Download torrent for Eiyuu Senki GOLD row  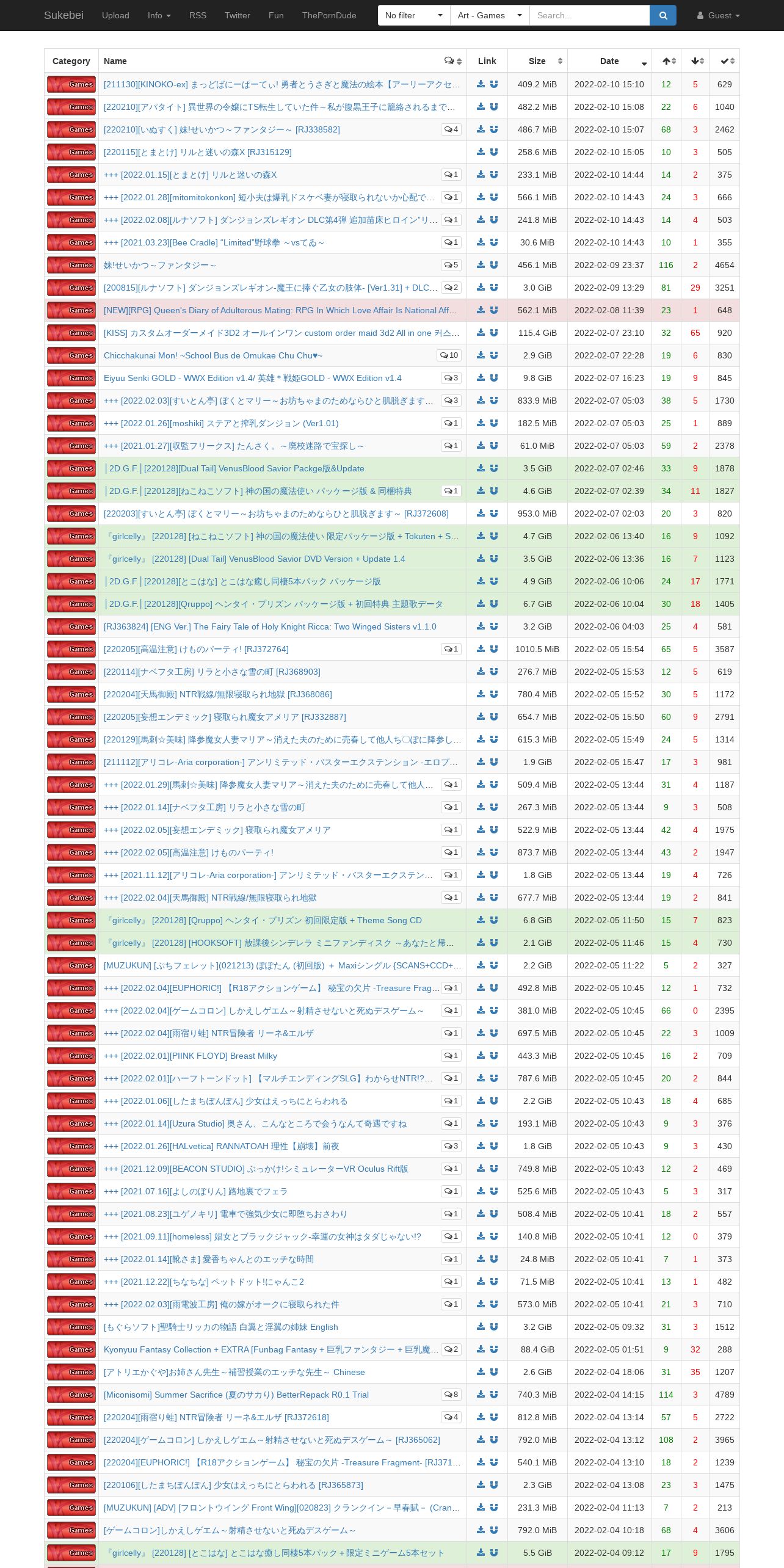coord(481,378)
